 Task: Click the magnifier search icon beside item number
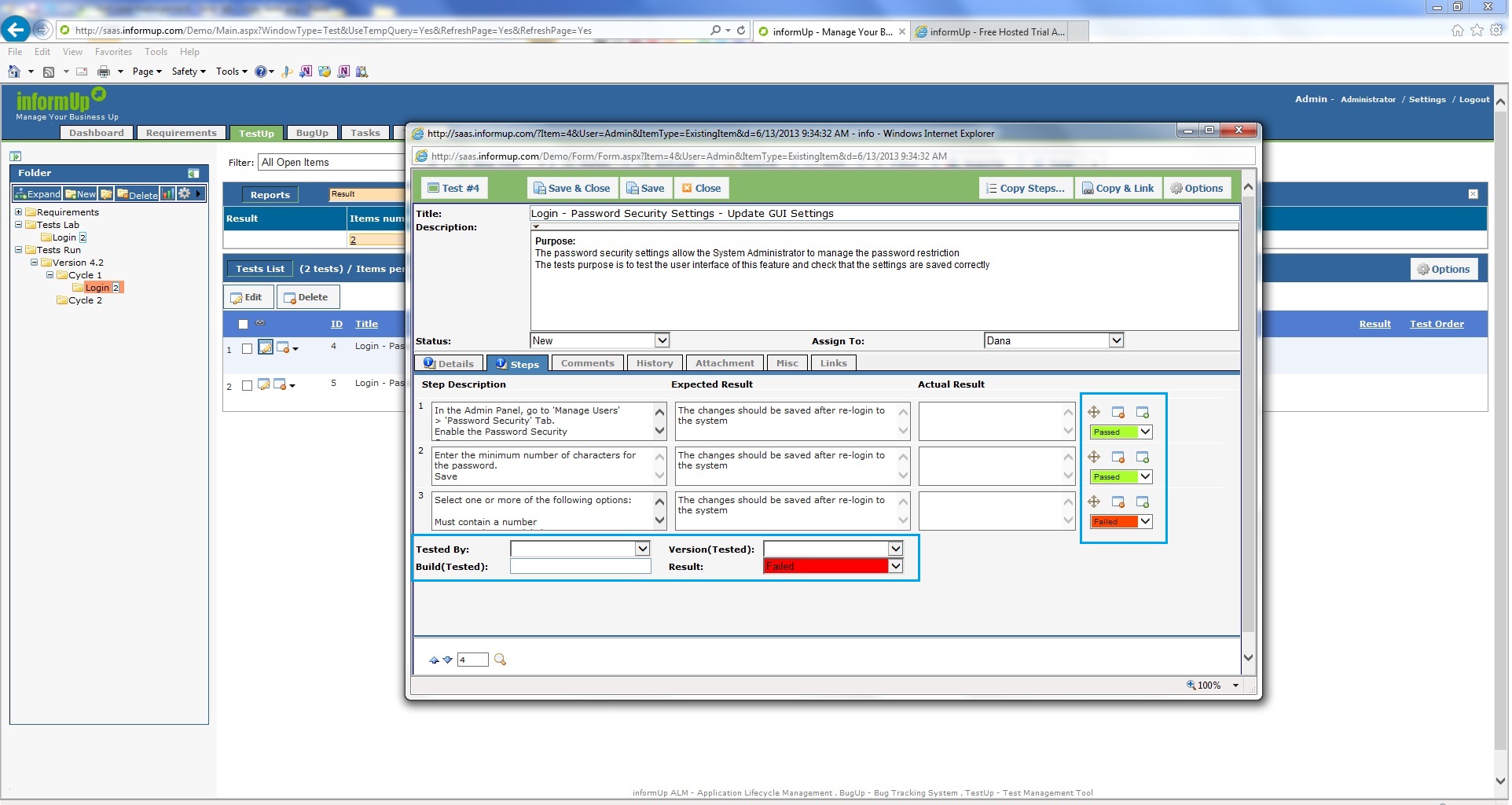click(501, 660)
